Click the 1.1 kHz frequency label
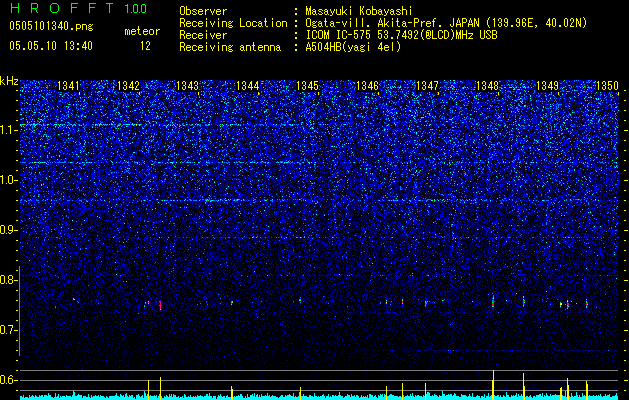 tap(9, 130)
